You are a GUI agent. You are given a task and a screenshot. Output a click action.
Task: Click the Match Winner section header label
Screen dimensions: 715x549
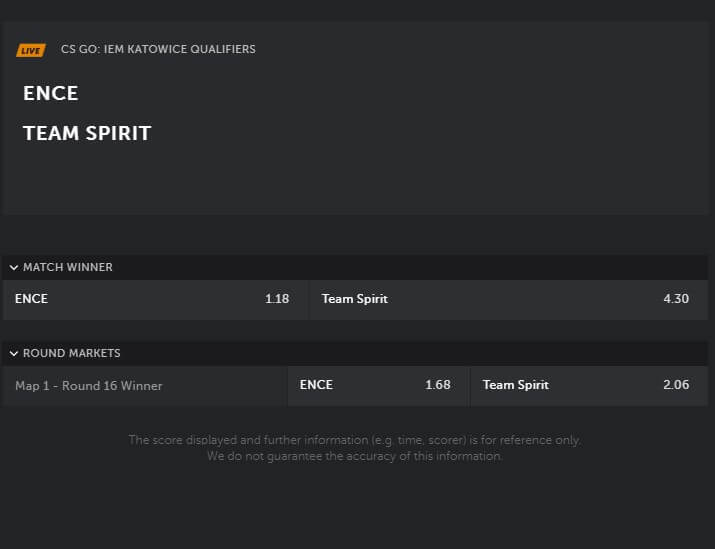(68, 268)
